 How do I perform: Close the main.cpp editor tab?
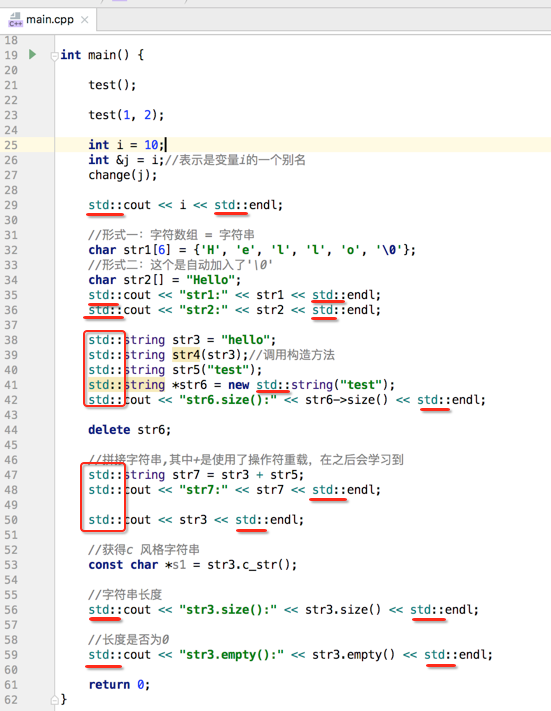[84, 19]
